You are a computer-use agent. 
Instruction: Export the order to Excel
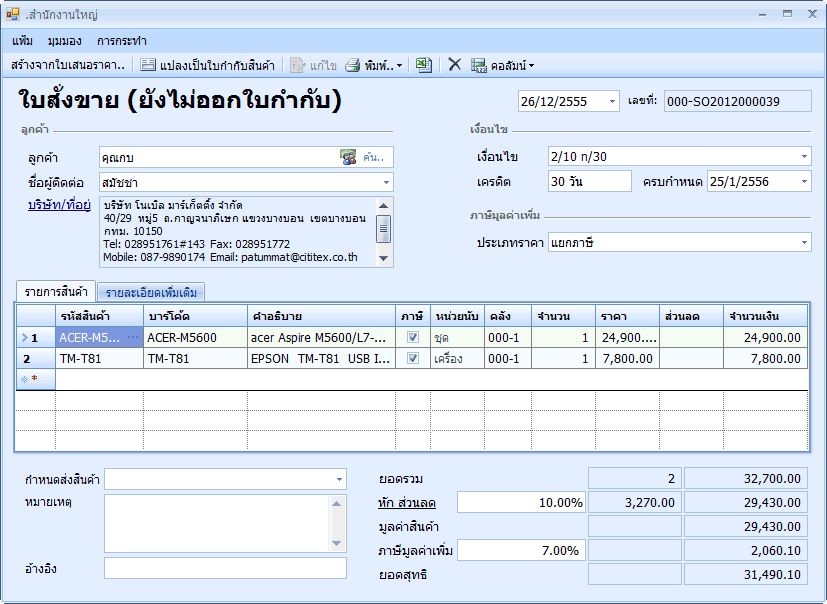[424, 65]
